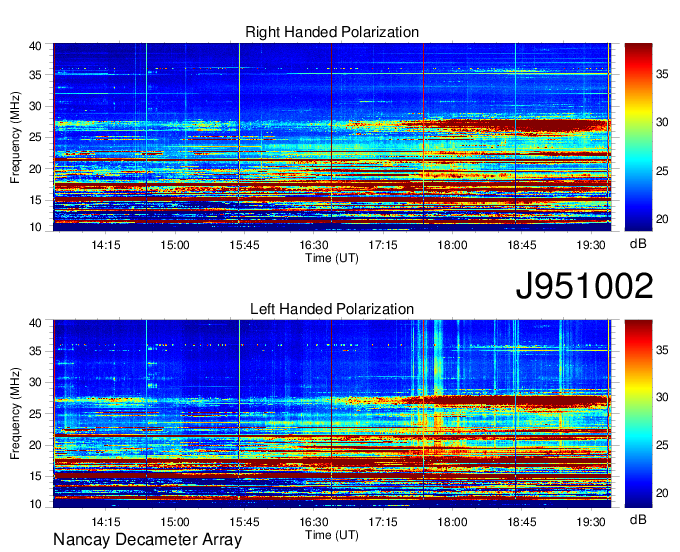The height and width of the screenshot is (552, 680).
Task: Click Frequency (MHz) label of Left Handed panel
Action: click(15, 414)
